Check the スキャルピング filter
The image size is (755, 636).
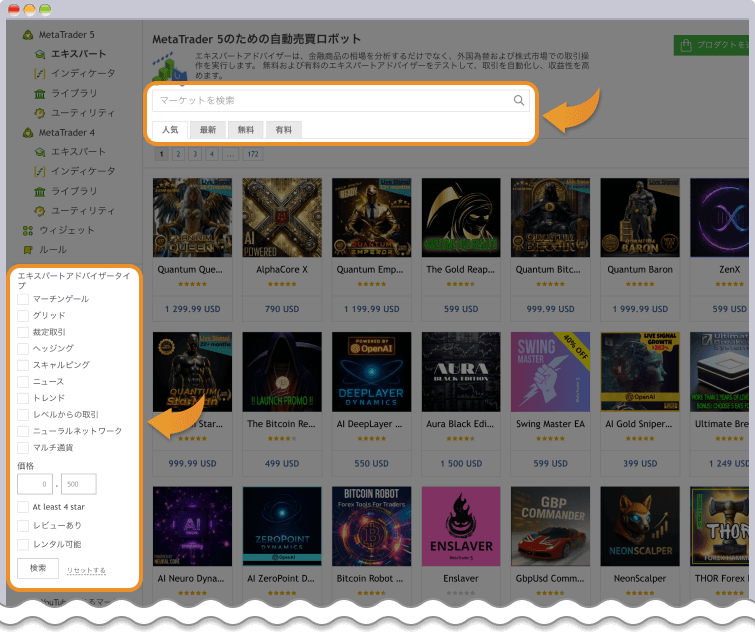pos(23,365)
